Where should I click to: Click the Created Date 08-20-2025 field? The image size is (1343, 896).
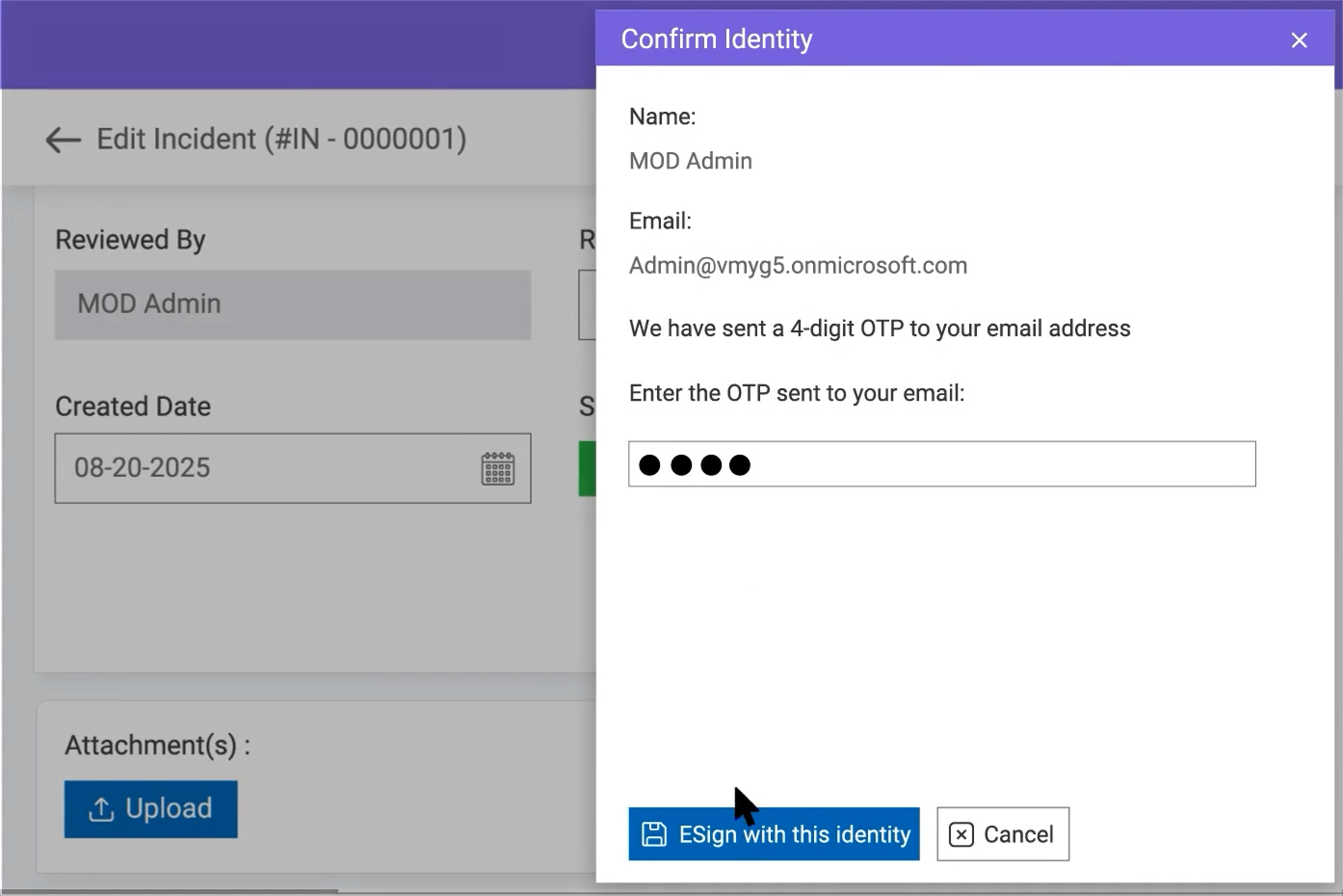[293, 468]
